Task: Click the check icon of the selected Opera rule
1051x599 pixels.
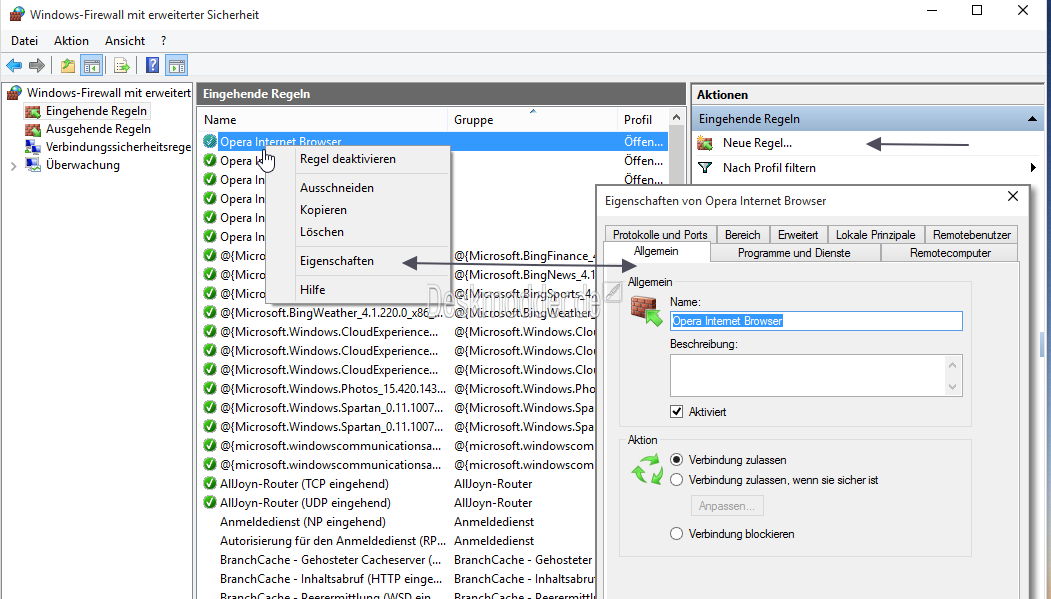Action: (x=210, y=141)
